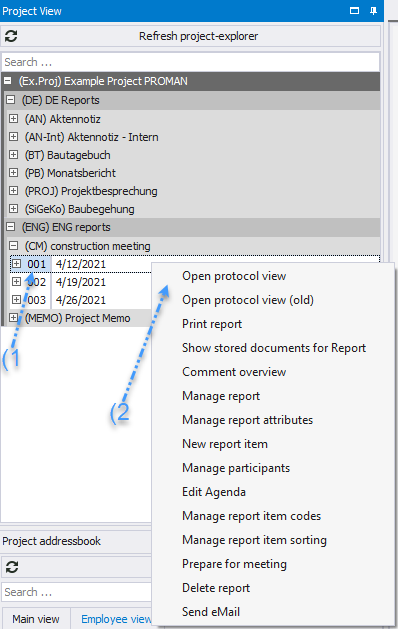The height and width of the screenshot is (629, 398).
Task: Focus the addressbook Search field
Action: pos(76,592)
